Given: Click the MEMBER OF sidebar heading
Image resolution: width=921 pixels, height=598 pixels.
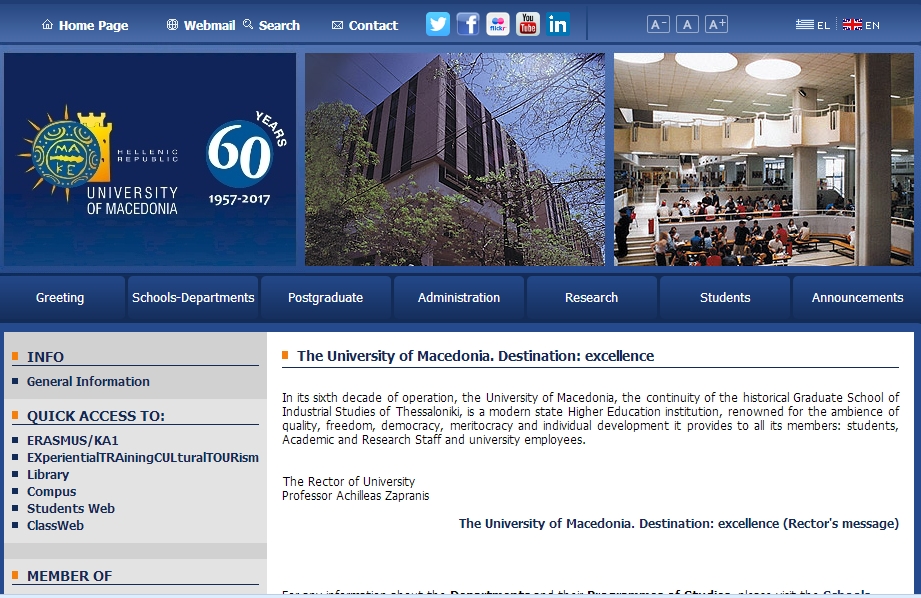Looking at the screenshot, I should [69, 576].
